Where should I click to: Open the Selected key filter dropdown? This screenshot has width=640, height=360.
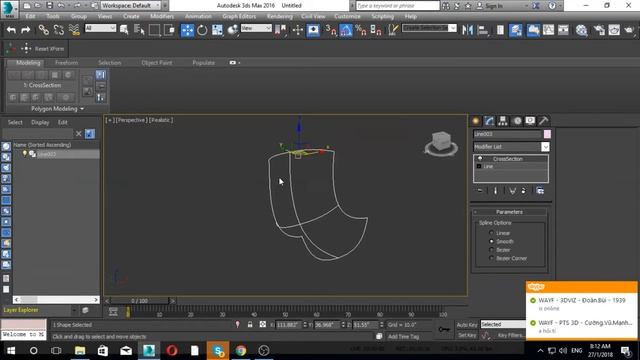503,324
